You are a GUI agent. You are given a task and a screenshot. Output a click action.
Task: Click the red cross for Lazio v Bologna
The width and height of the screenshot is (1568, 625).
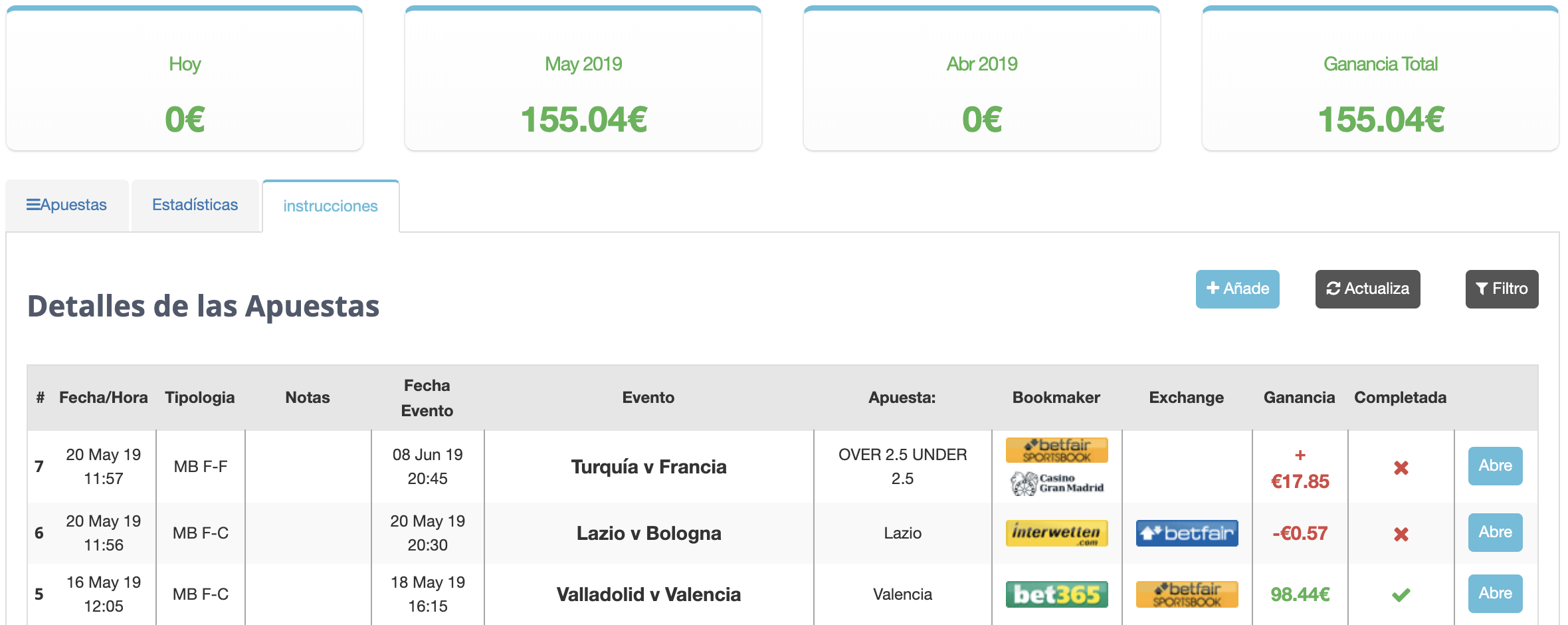[x=1401, y=534]
